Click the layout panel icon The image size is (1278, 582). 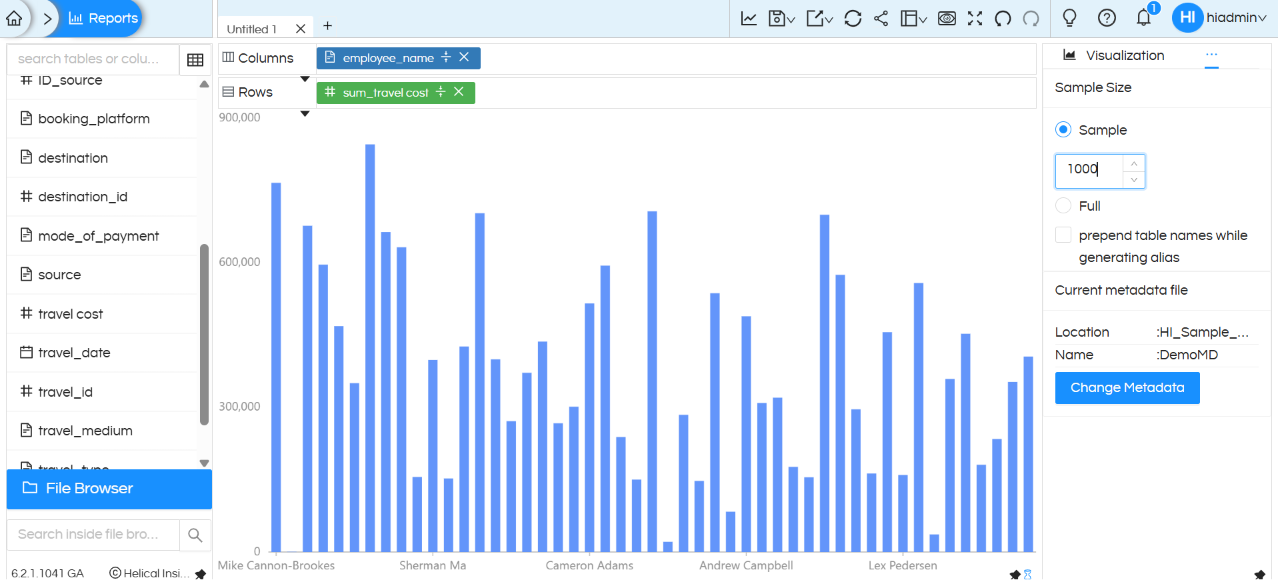pyautogui.click(x=908, y=18)
